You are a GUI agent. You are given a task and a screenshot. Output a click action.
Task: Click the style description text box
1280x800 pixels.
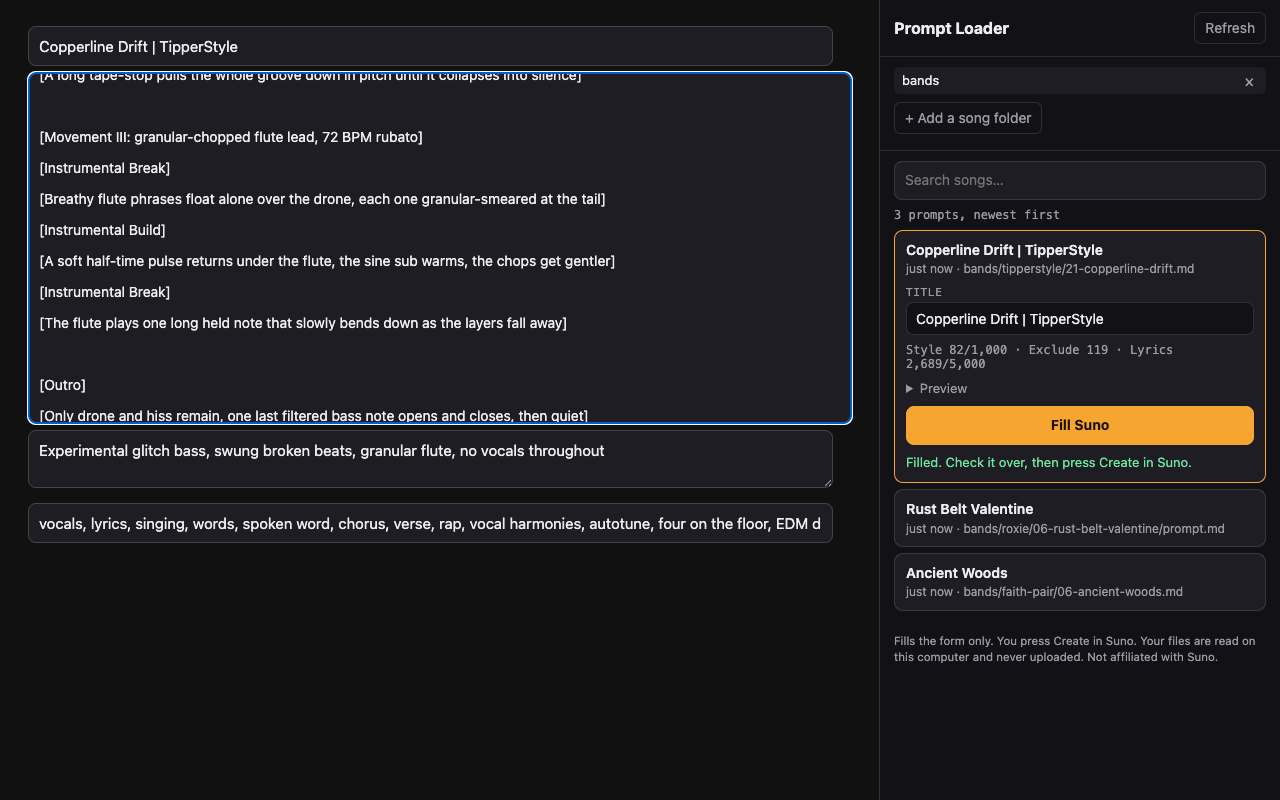click(x=430, y=459)
